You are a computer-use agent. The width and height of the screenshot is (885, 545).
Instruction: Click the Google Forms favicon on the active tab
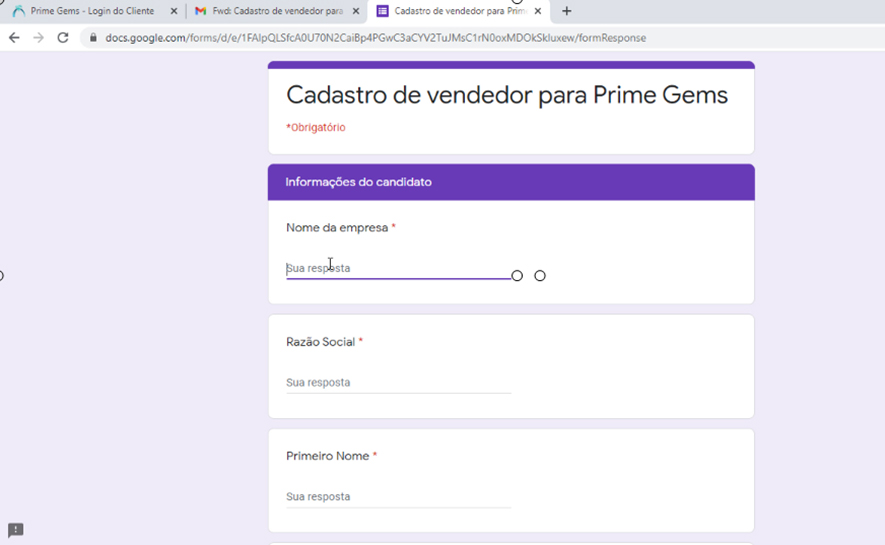[x=382, y=11]
